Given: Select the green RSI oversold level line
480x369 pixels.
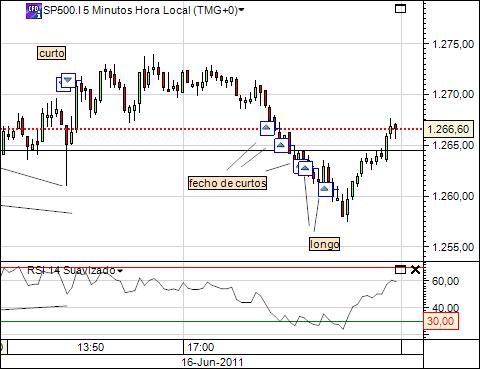Looking at the screenshot, I should [212, 322].
